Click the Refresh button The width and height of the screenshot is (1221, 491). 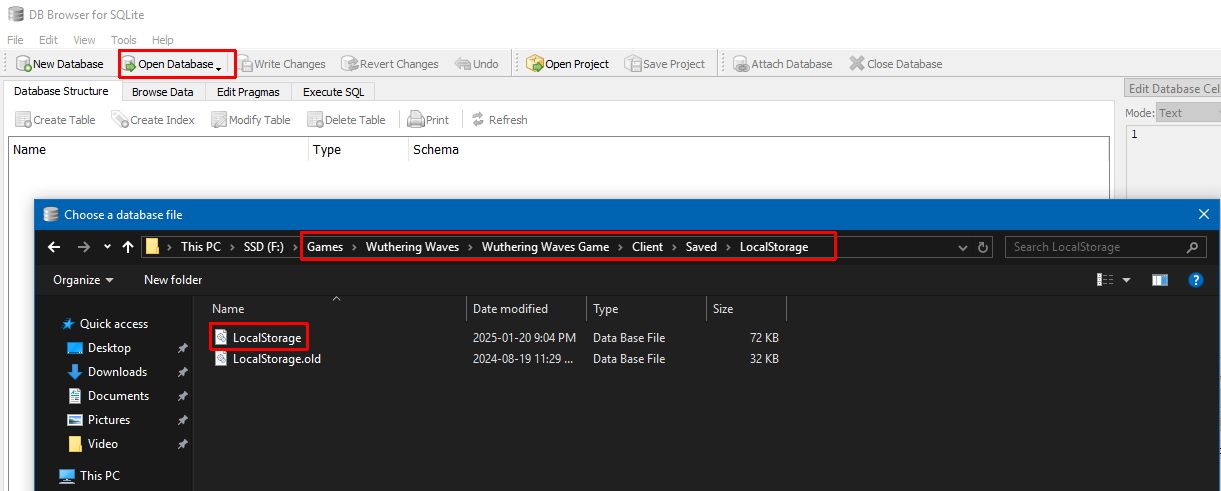point(499,120)
